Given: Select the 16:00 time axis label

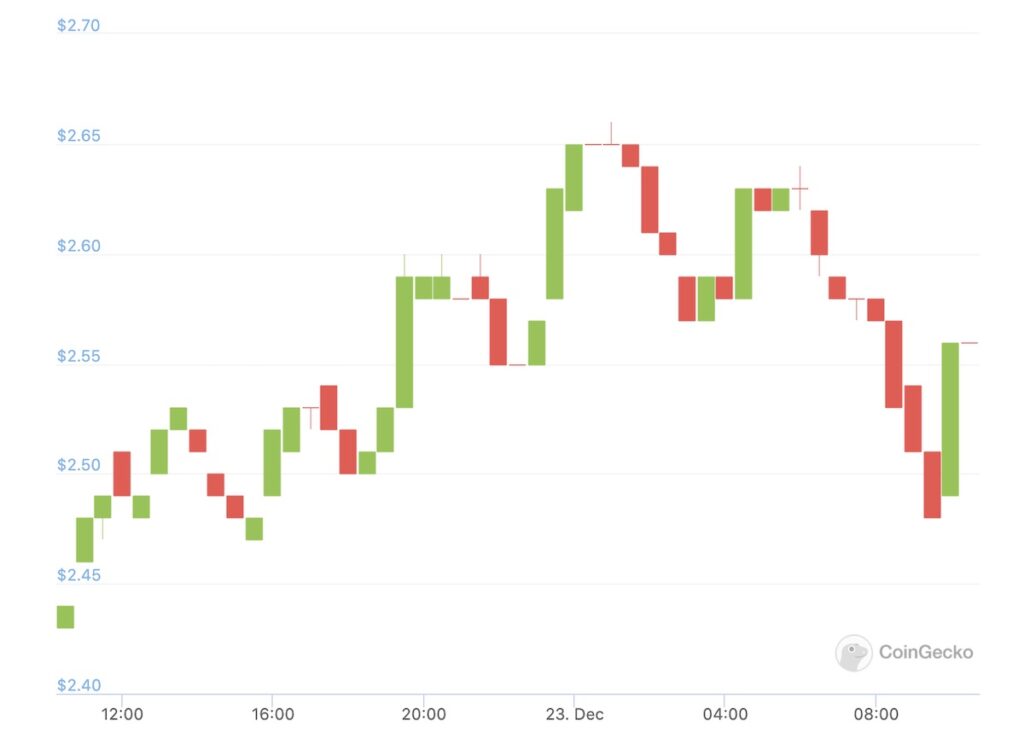Looking at the screenshot, I should pyautogui.click(x=273, y=715).
